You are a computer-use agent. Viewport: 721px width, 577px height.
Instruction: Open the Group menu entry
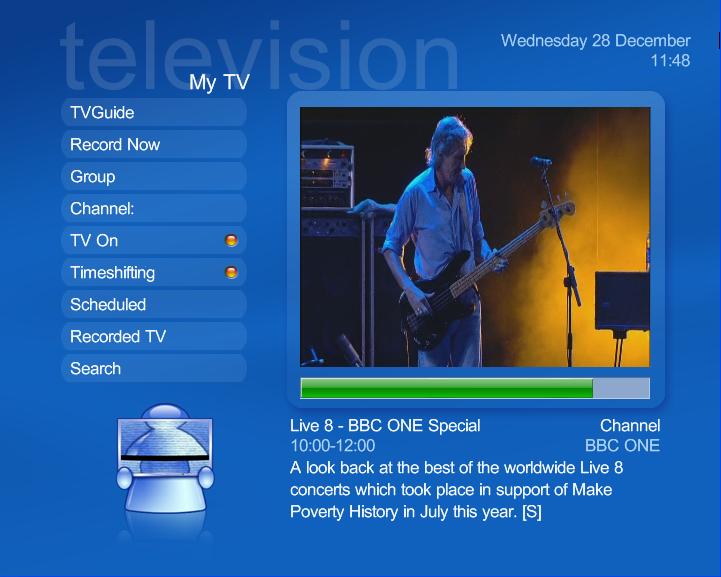tap(154, 177)
